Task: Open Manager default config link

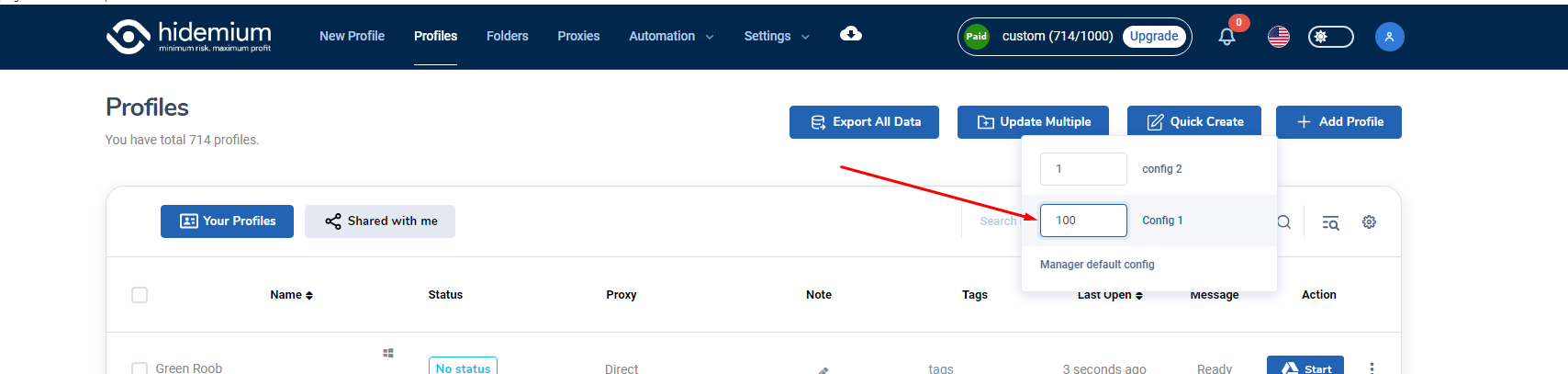Action: (x=1097, y=265)
